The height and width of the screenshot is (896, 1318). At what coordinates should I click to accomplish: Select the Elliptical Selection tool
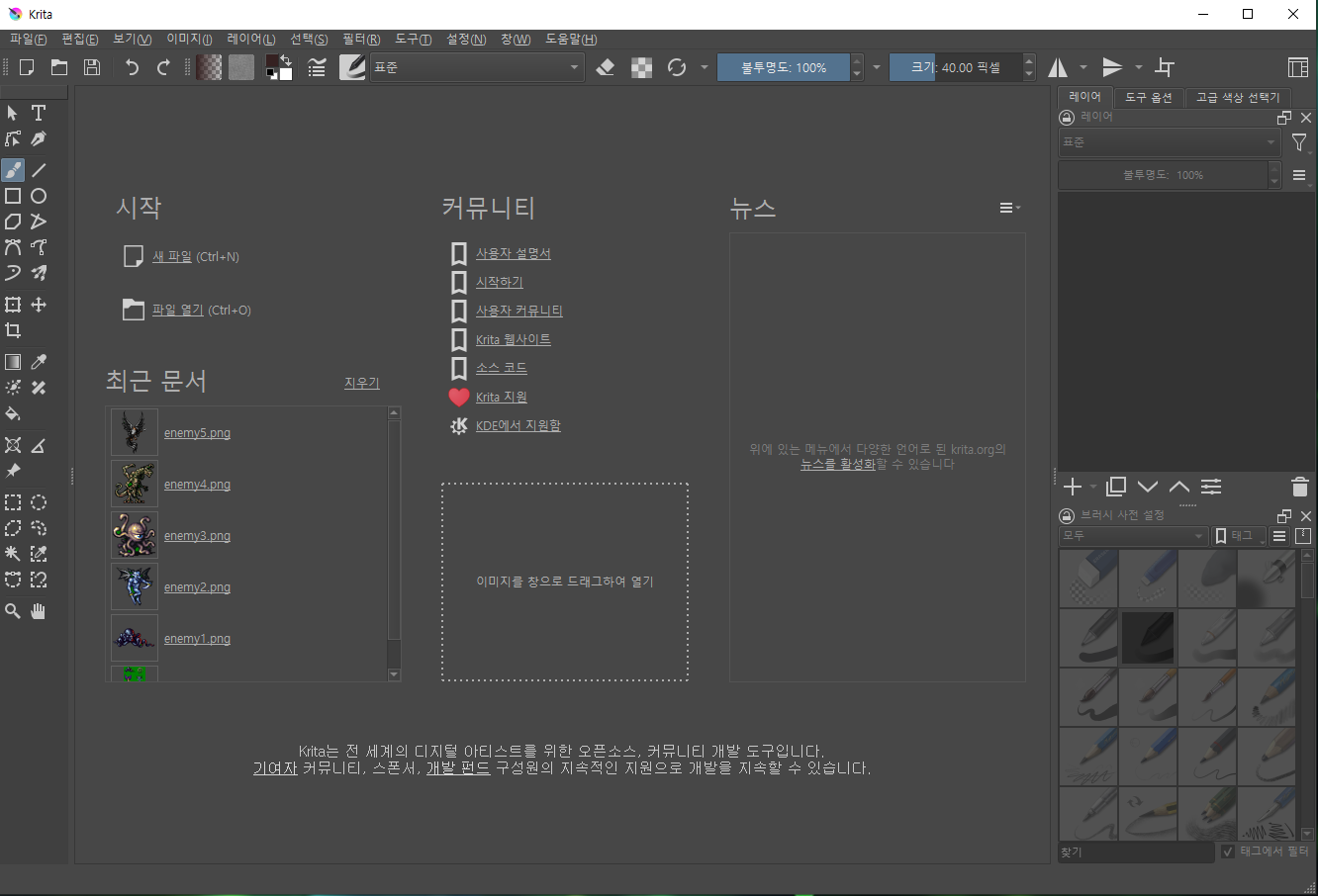pyautogui.click(x=39, y=502)
